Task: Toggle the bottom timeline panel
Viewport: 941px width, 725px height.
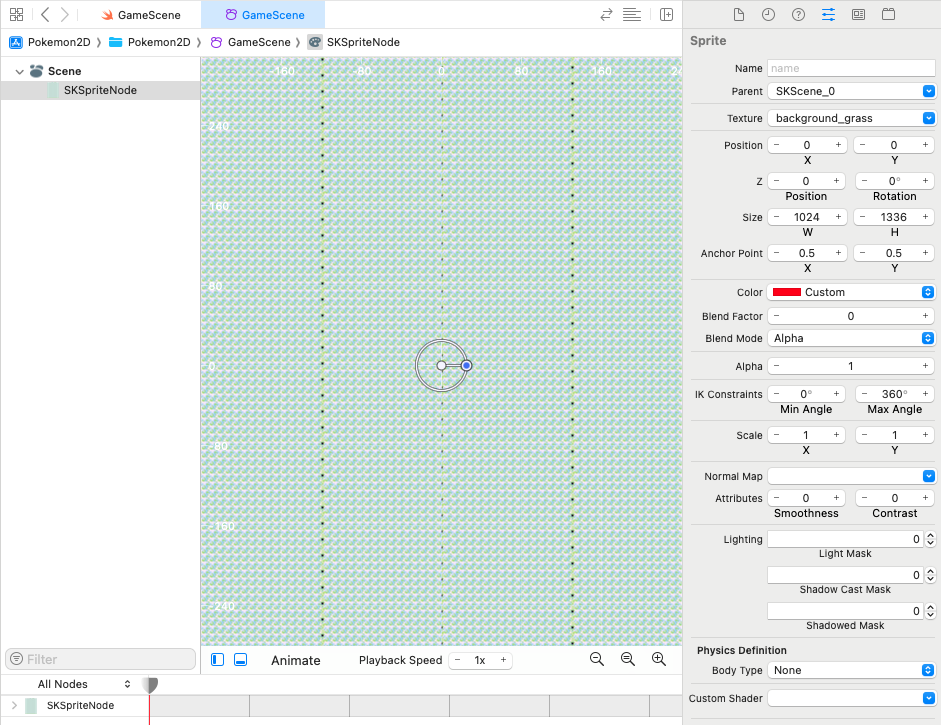Action: coord(241,660)
